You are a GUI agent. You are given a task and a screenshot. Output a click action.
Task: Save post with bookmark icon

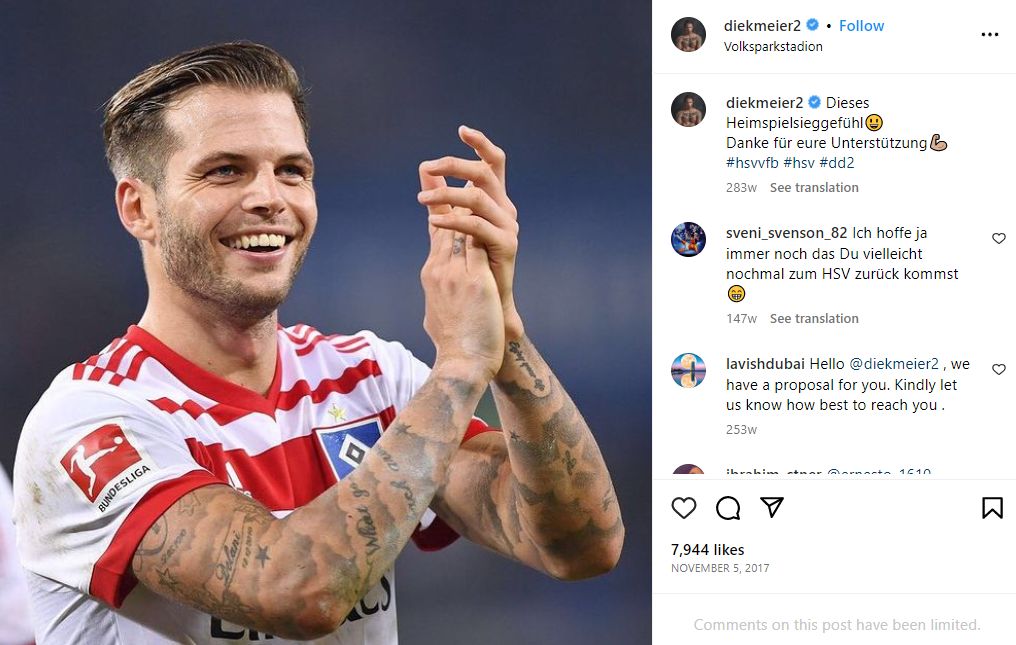(x=992, y=508)
